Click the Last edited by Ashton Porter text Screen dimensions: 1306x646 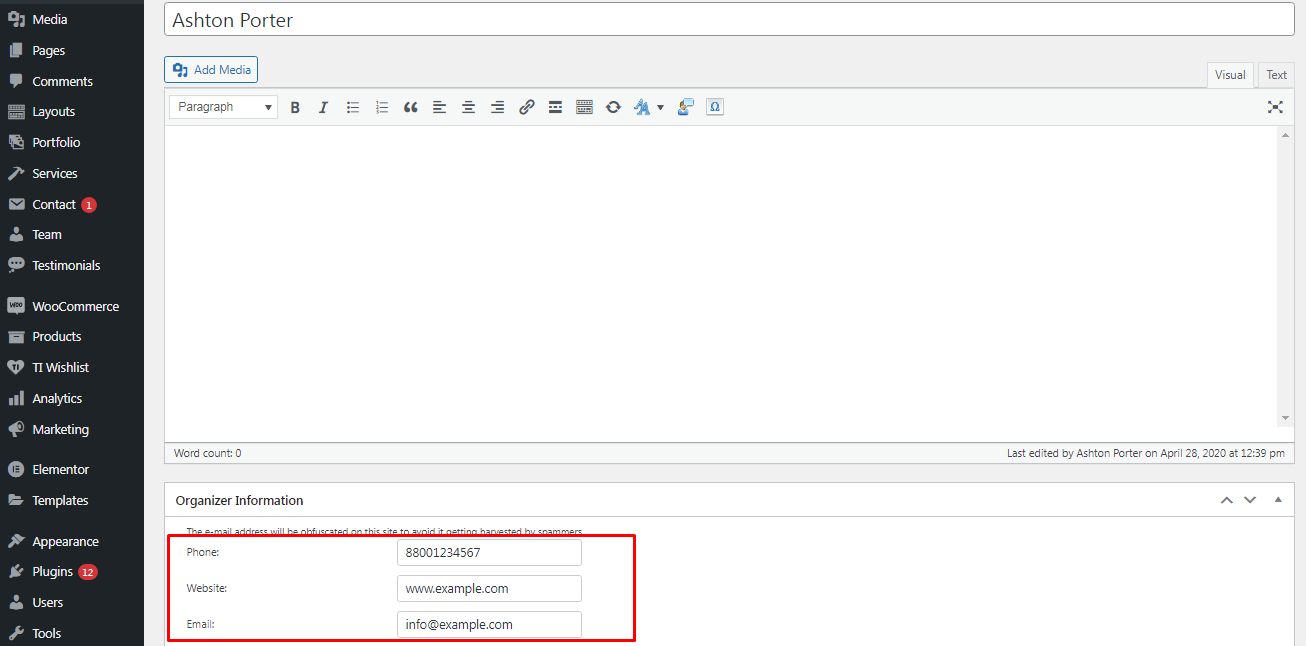(1146, 453)
